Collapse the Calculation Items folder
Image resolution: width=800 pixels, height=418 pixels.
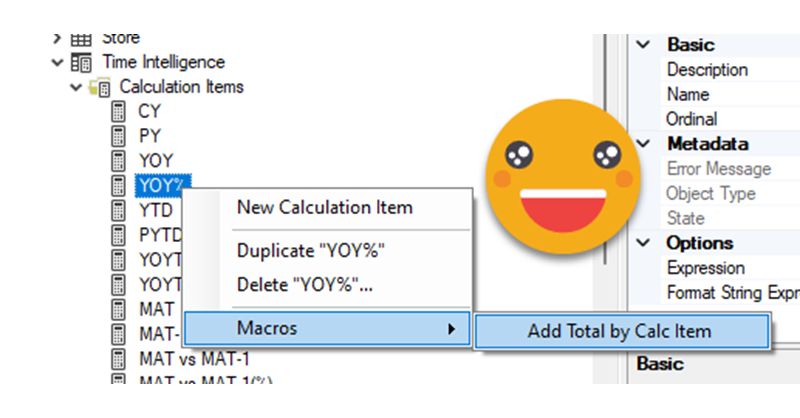pyautogui.click(x=75, y=87)
